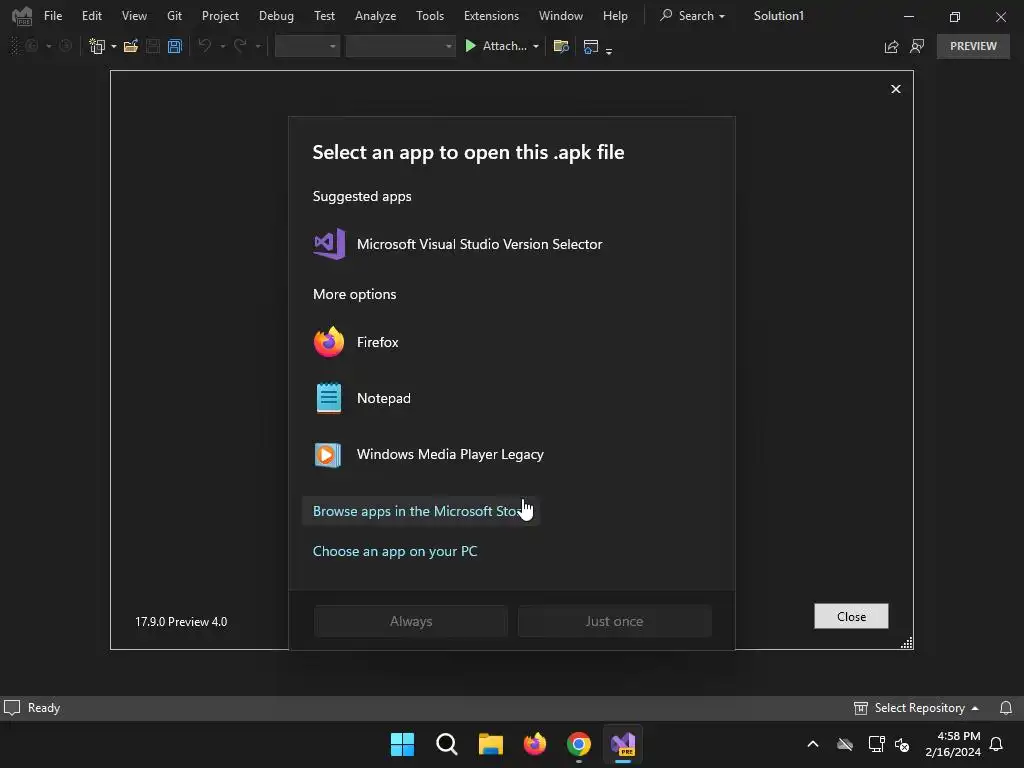Click the Close button in the dialog
Image resolution: width=1024 pixels, height=768 pixels.
tap(851, 616)
